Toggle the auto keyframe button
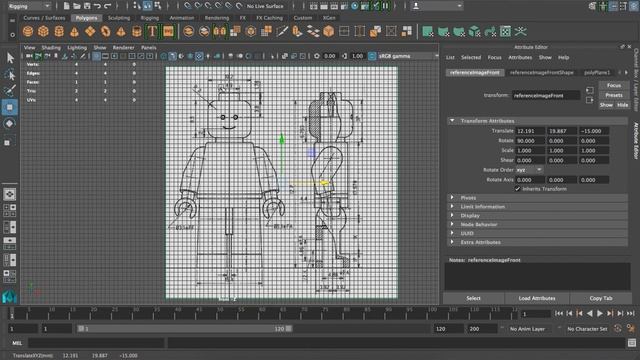This screenshot has width=640, height=360. (618, 329)
